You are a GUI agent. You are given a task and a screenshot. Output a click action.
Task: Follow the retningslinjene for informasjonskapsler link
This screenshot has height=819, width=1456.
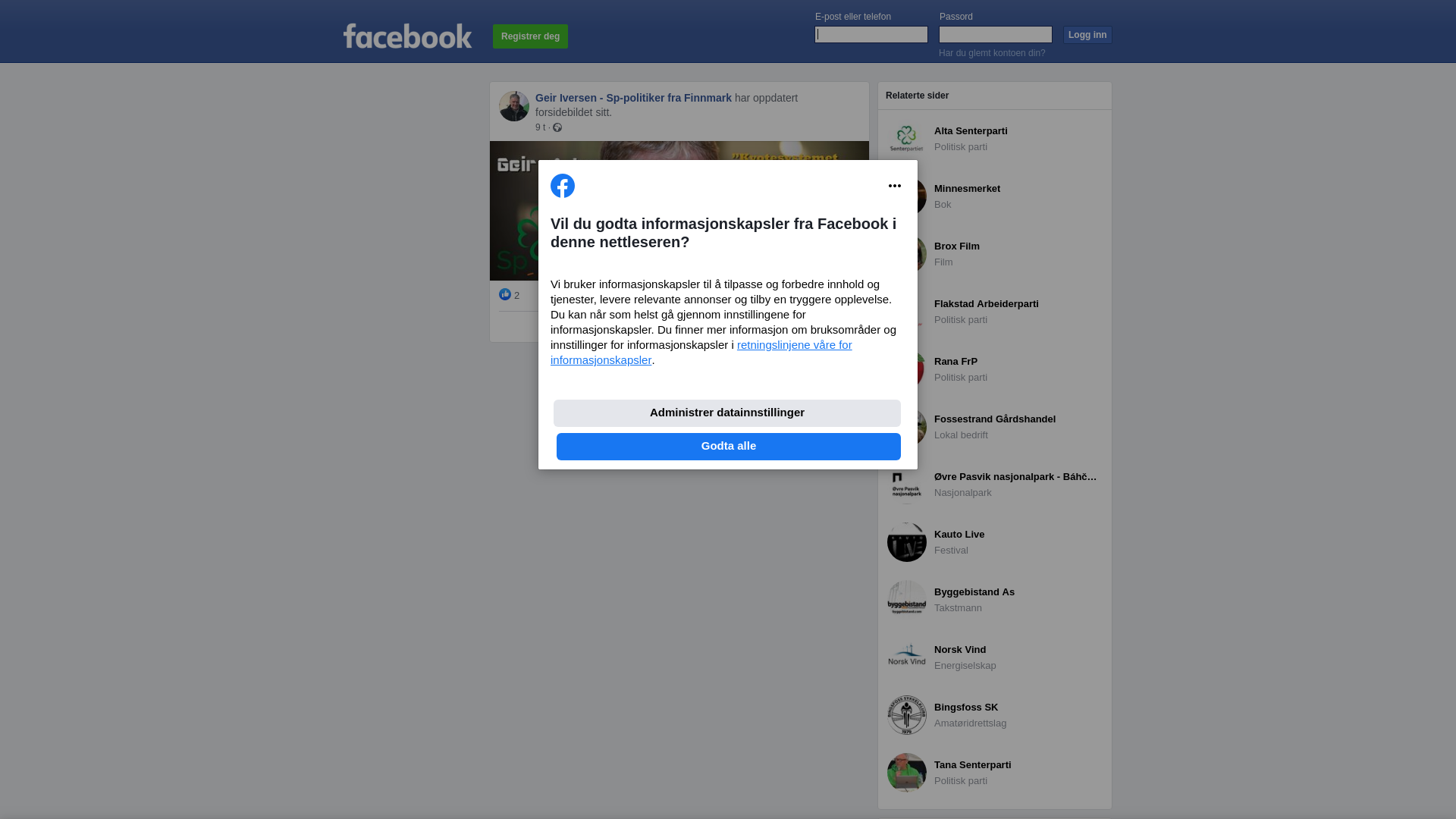701,353
